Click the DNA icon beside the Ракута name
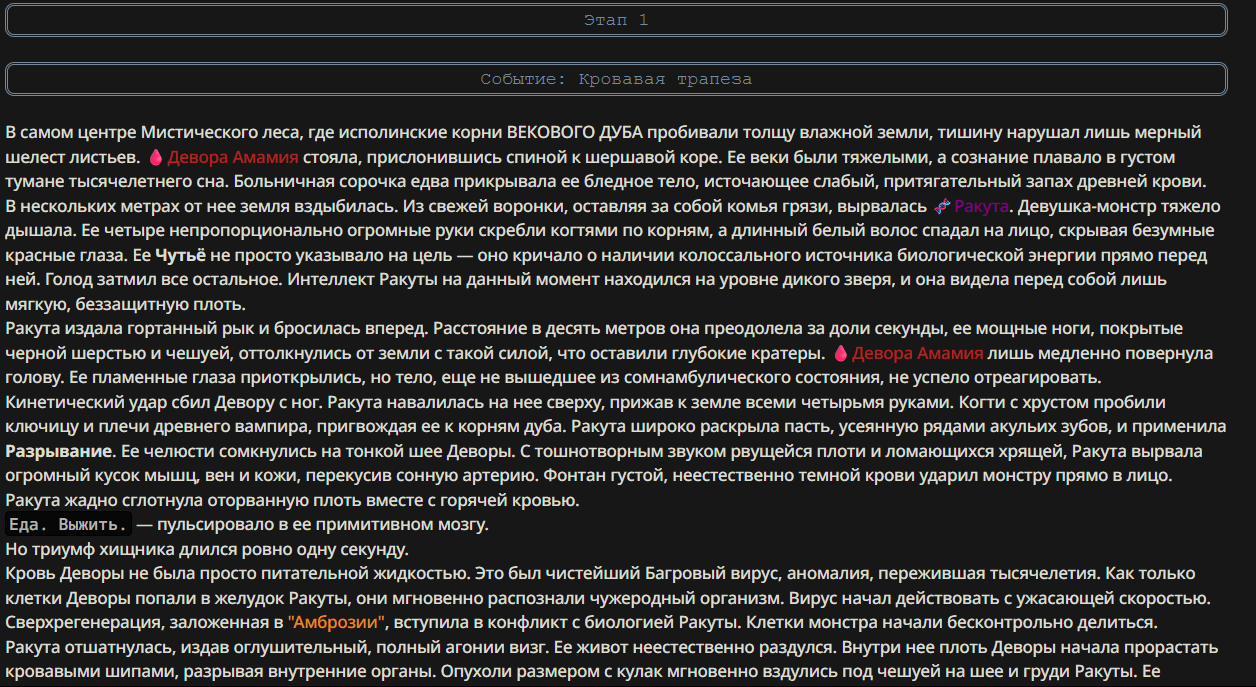The image size is (1256, 687). (941, 206)
